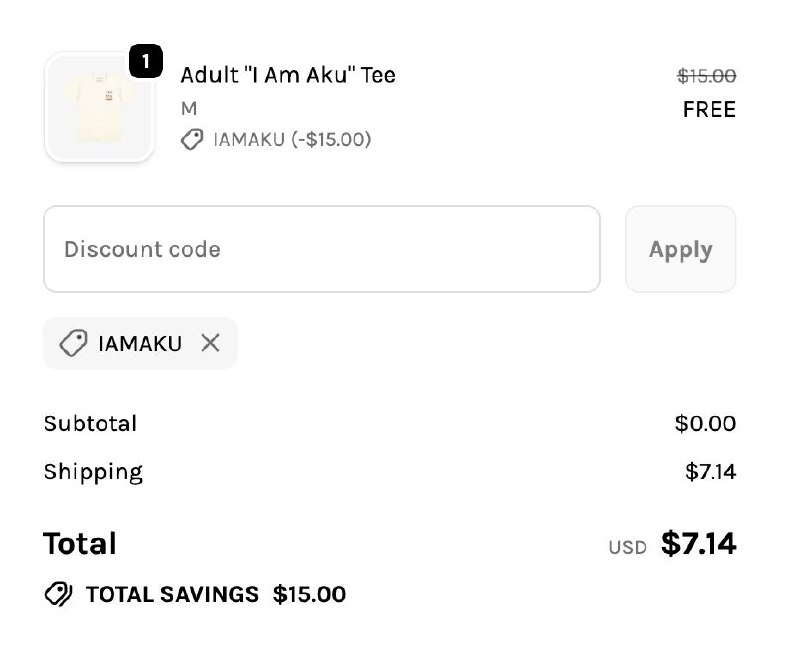
Task: Click the Total $7.14 amount
Action: click(x=698, y=544)
